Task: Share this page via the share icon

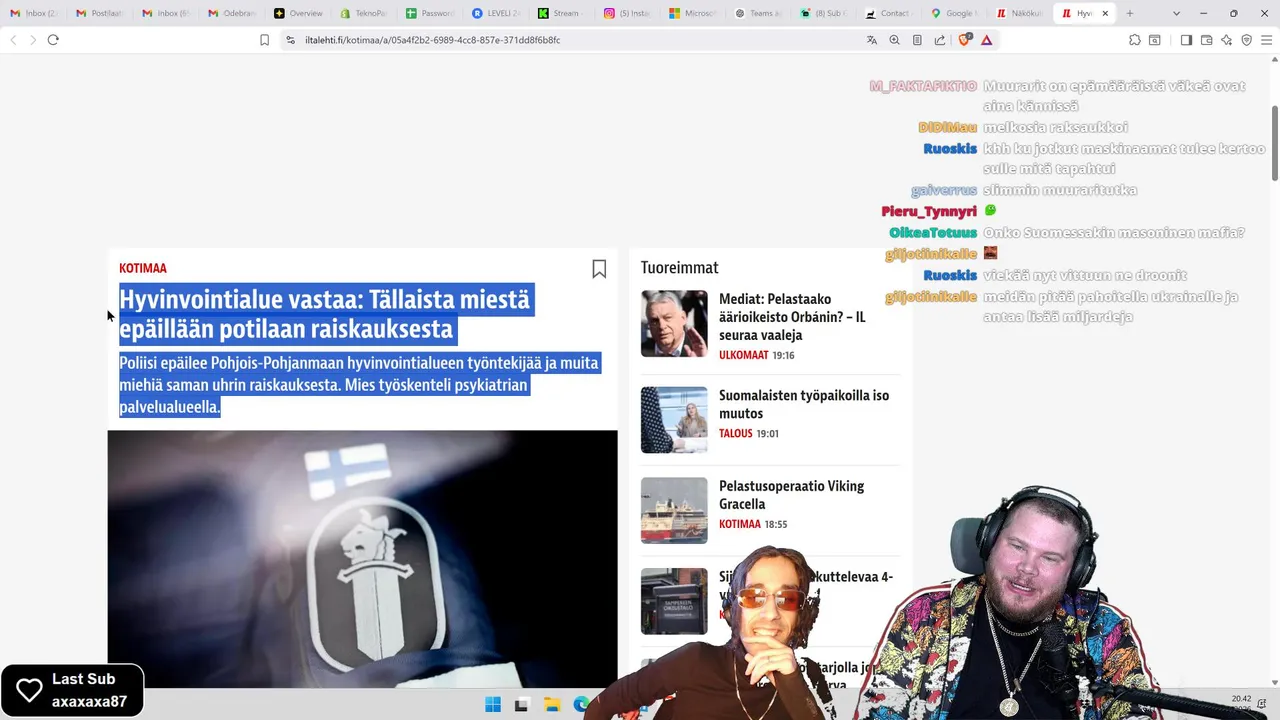Action: click(x=940, y=40)
